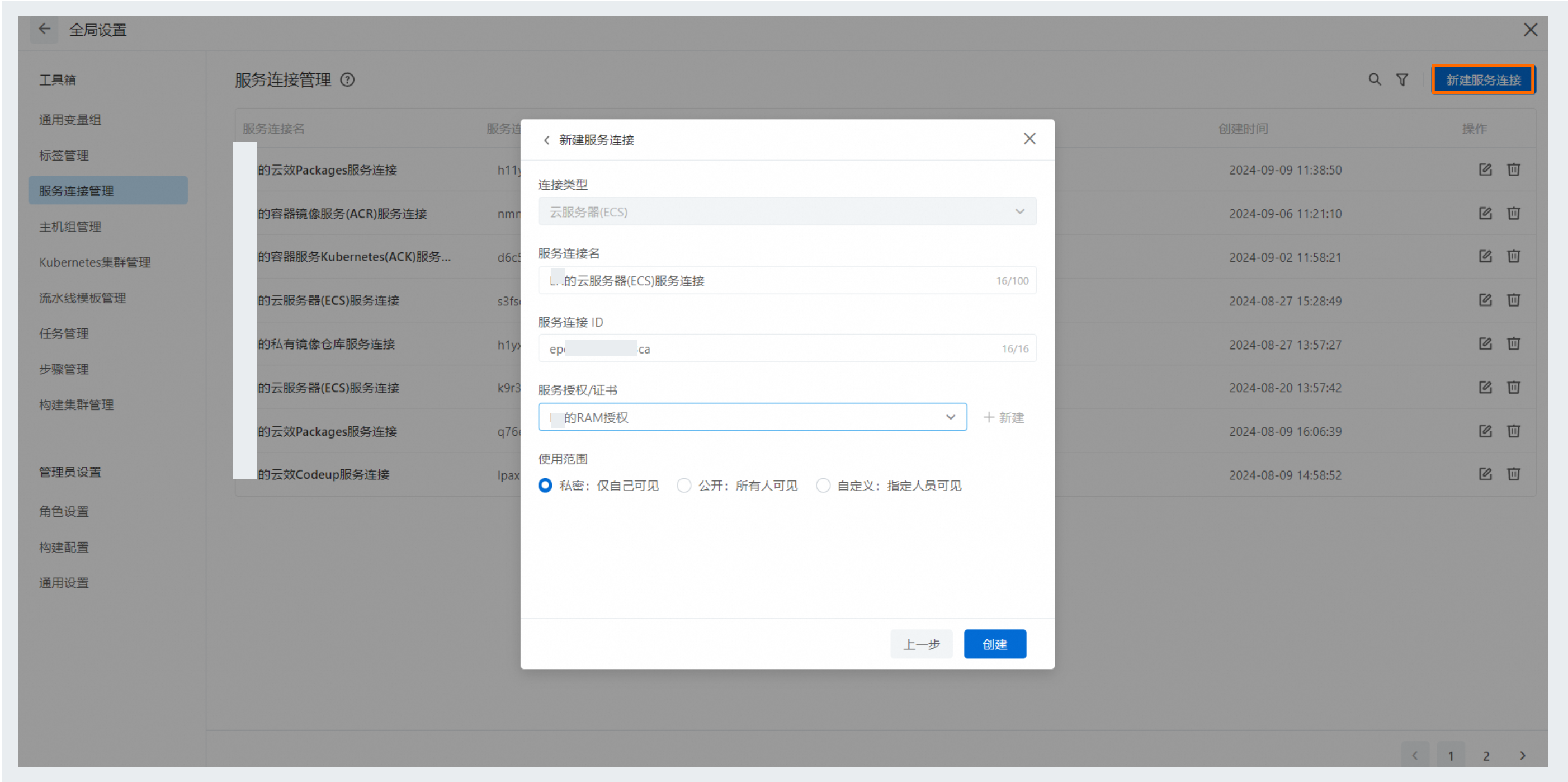The height and width of the screenshot is (782, 1568).
Task: Click the previous page arrow
Action: pos(1415,755)
